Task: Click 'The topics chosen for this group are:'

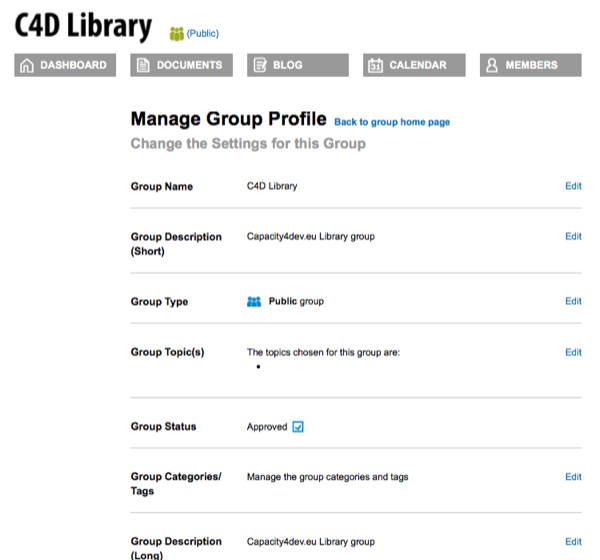Action: [x=323, y=352]
